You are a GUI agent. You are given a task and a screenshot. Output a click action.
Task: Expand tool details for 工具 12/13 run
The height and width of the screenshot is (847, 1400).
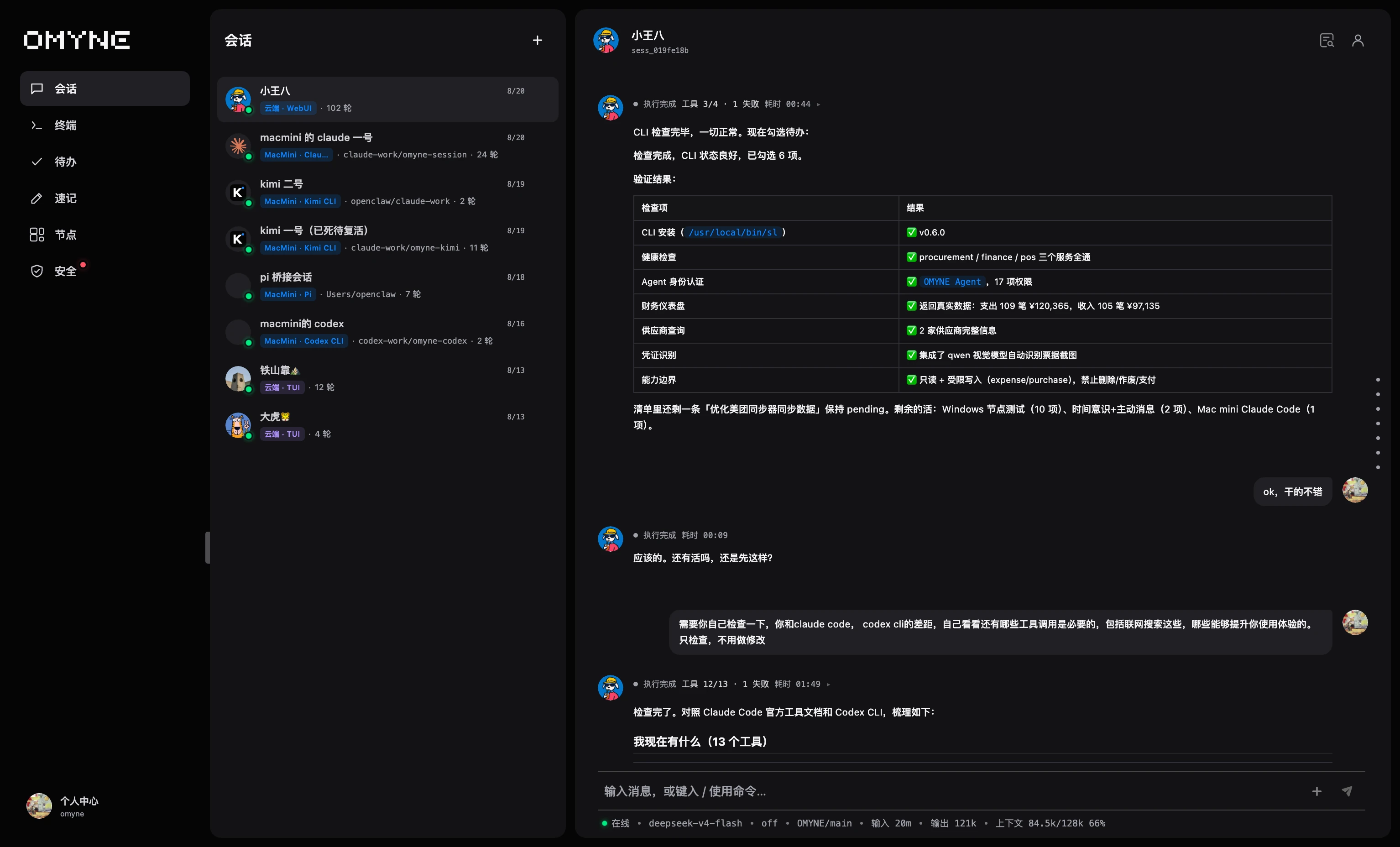coord(828,685)
